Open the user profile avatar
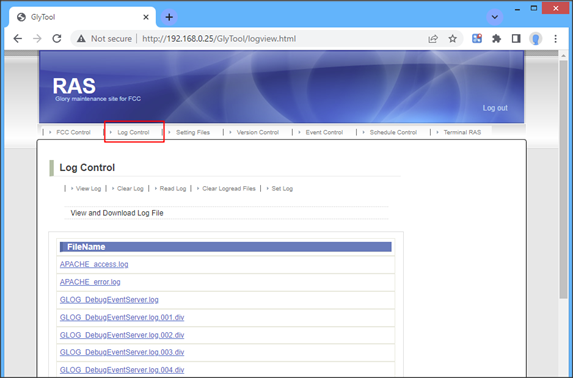The image size is (573, 378). (x=536, y=38)
